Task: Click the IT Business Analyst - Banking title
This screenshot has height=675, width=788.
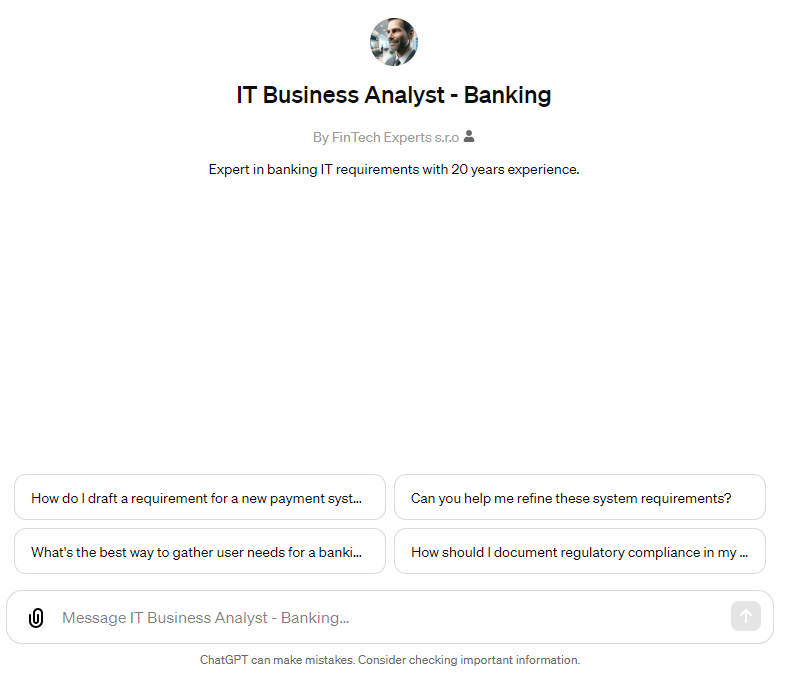Action: point(394,95)
